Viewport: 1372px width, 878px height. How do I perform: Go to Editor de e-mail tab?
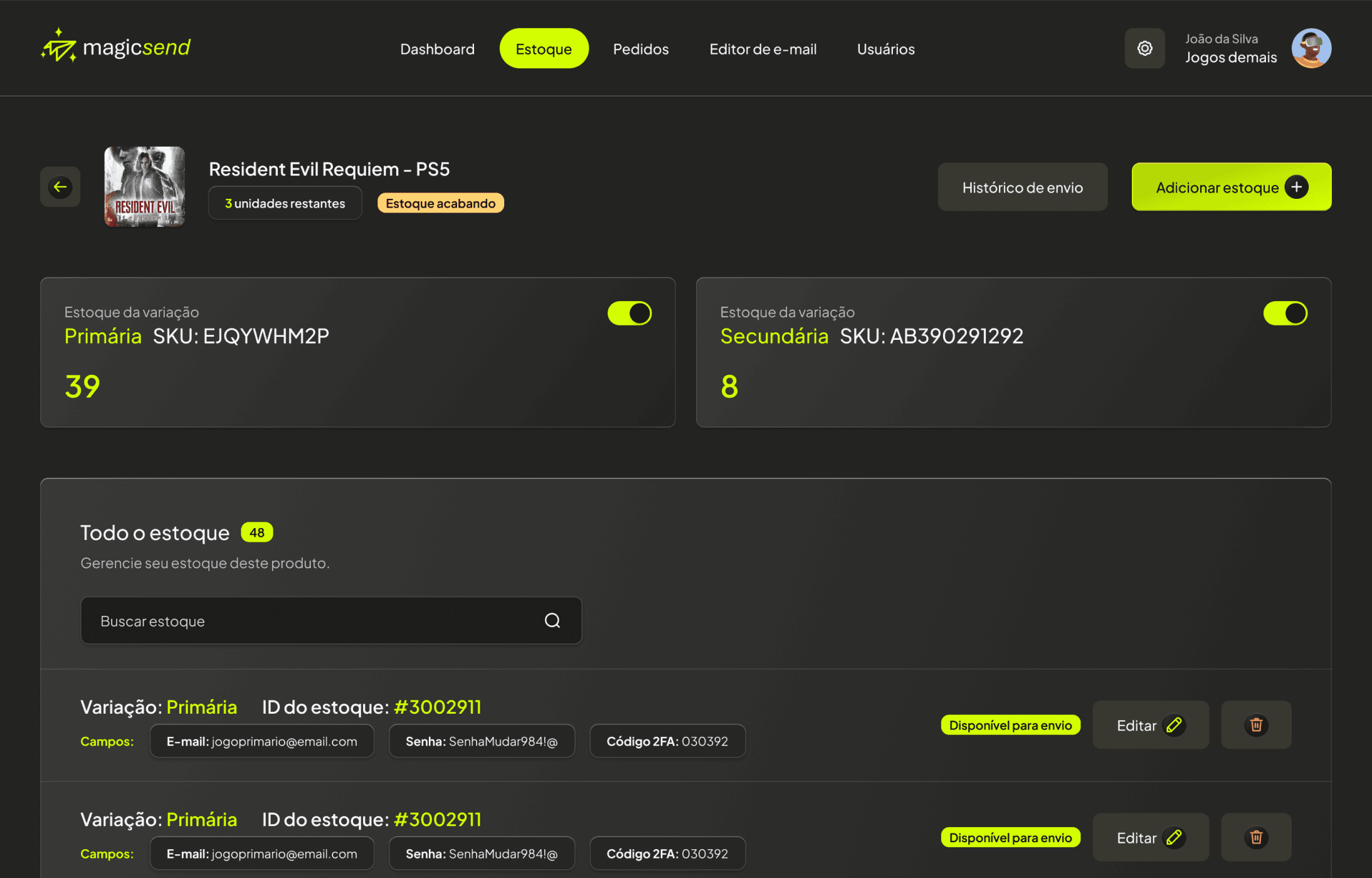(x=763, y=49)
